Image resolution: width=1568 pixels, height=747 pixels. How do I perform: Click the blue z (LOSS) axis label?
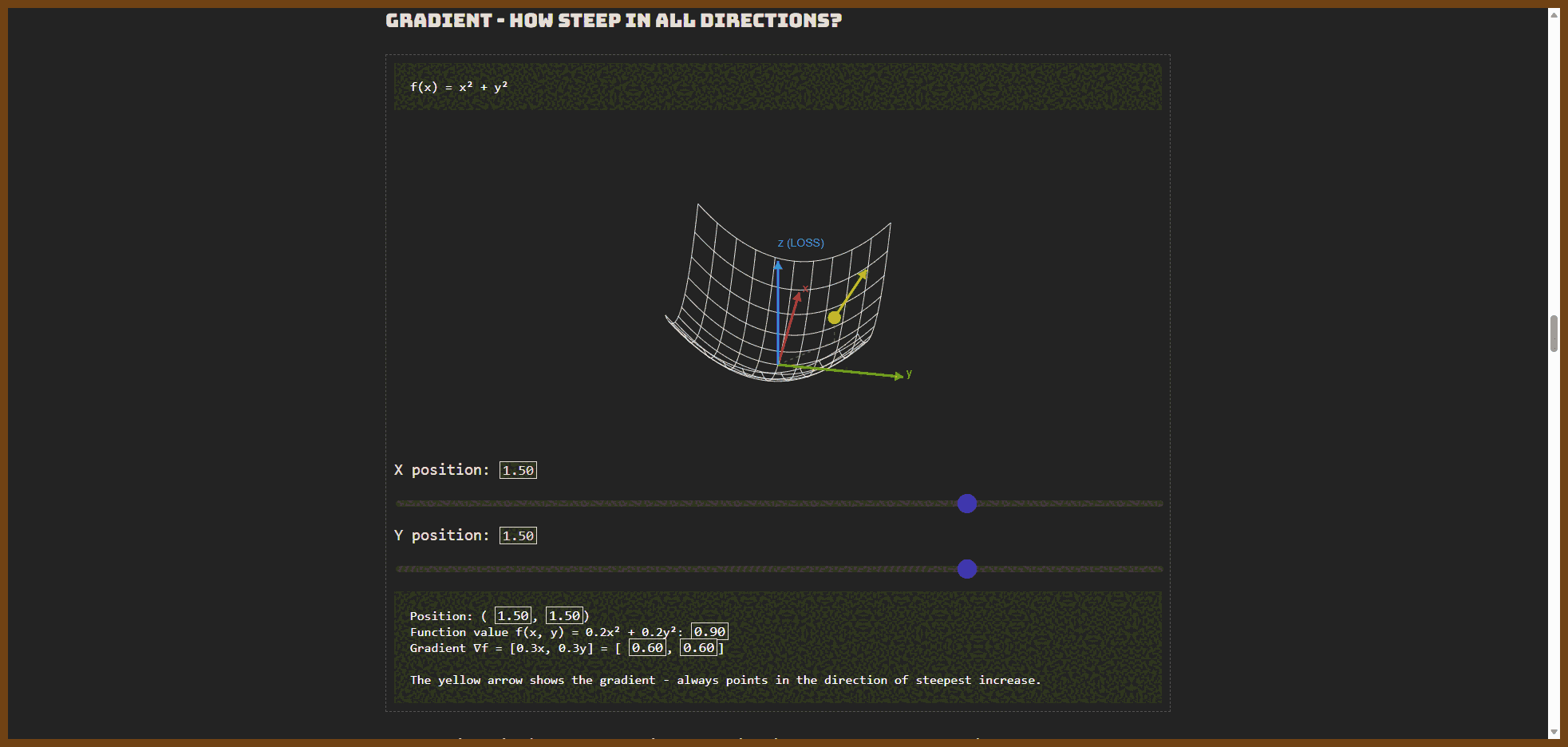[x=800, y=243]
